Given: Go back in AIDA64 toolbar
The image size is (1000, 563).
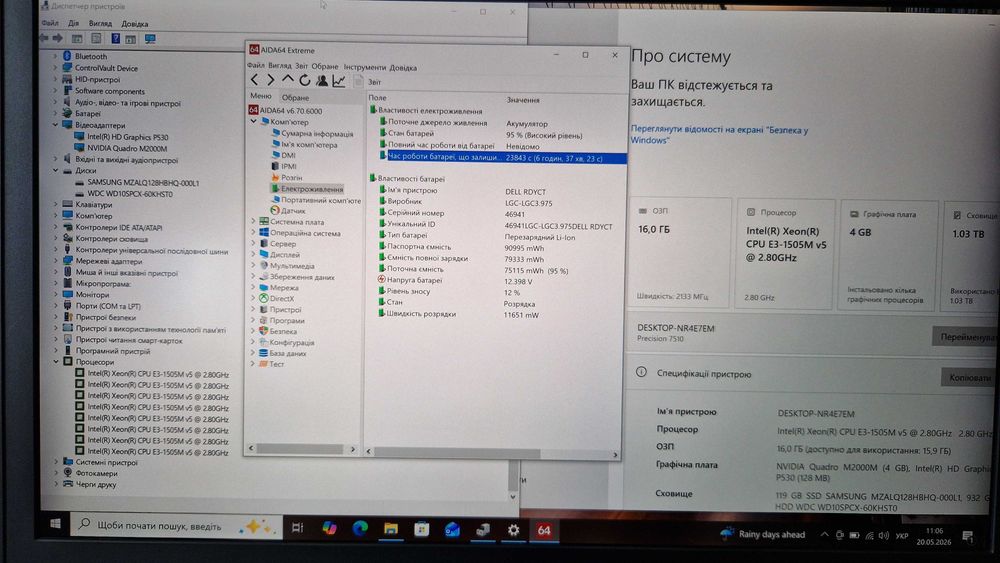Looking at the screenshot, I should point(254,80).
